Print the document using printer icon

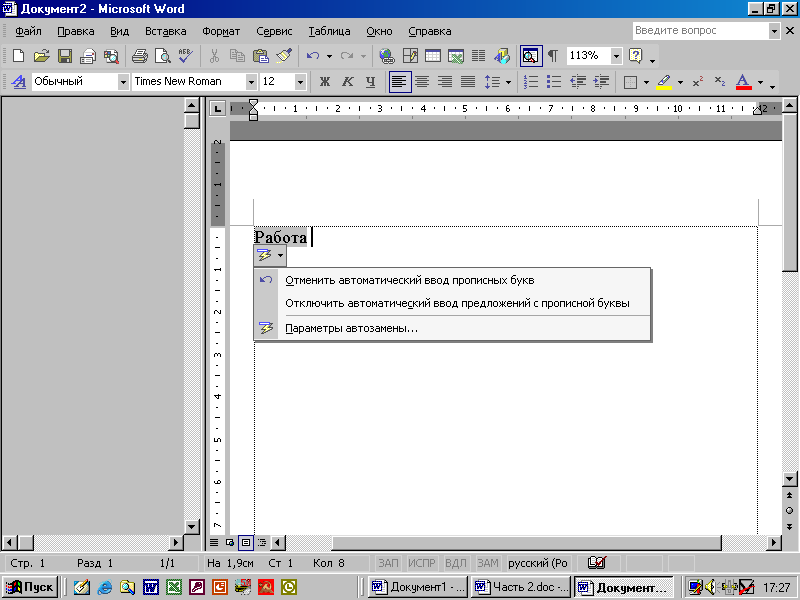(x=139, y=56)
